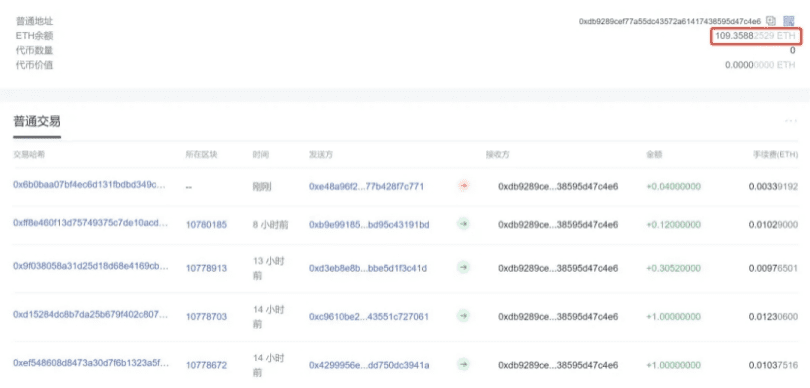
Task: Open transaction hash 0xff8e460f13d75749375c7de10acd
Action: [x=90, y=223]
